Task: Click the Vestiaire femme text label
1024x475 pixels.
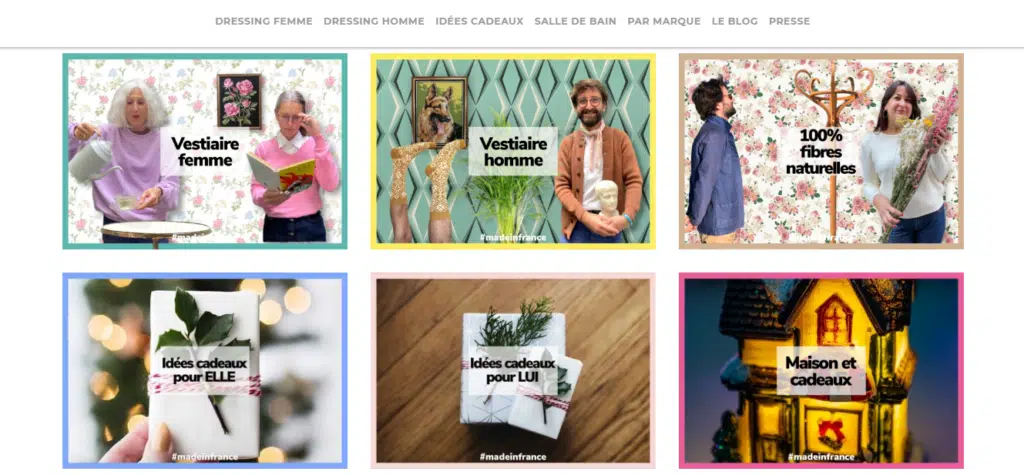Action: point(205,152)
